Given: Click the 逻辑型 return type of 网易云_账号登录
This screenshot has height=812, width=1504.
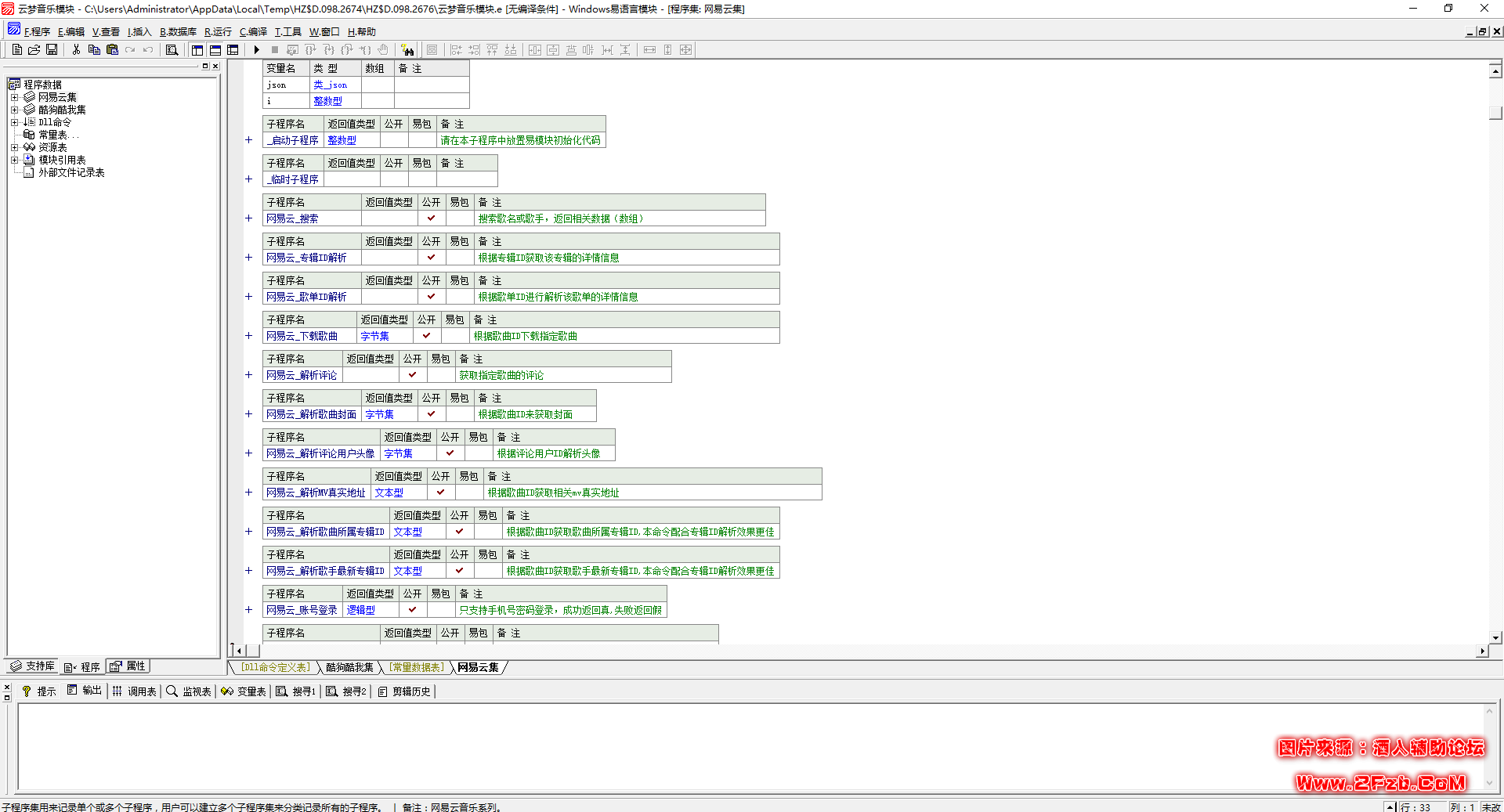Looking at the screenshot, I should 360,610.
